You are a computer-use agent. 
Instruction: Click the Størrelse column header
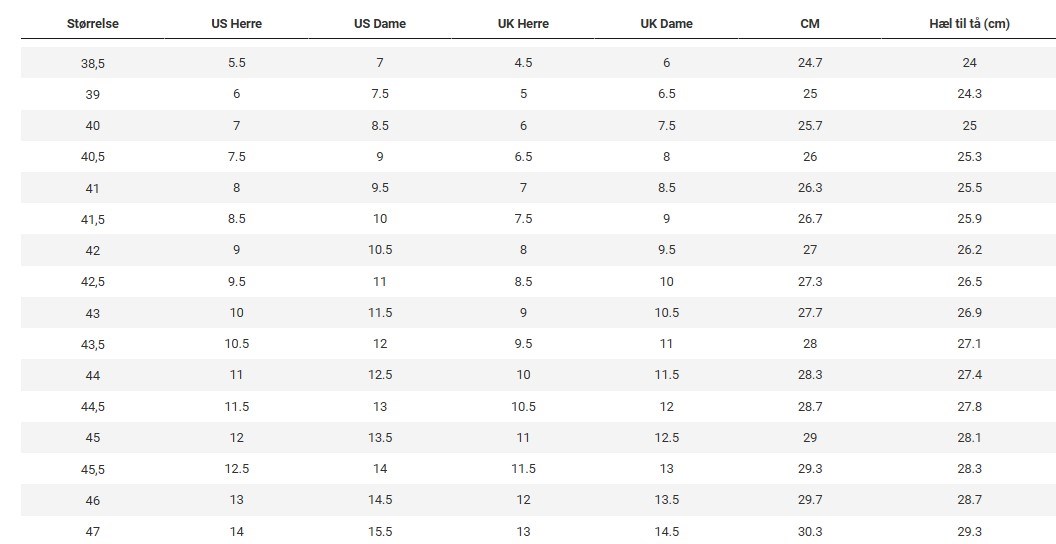[93, 24]
